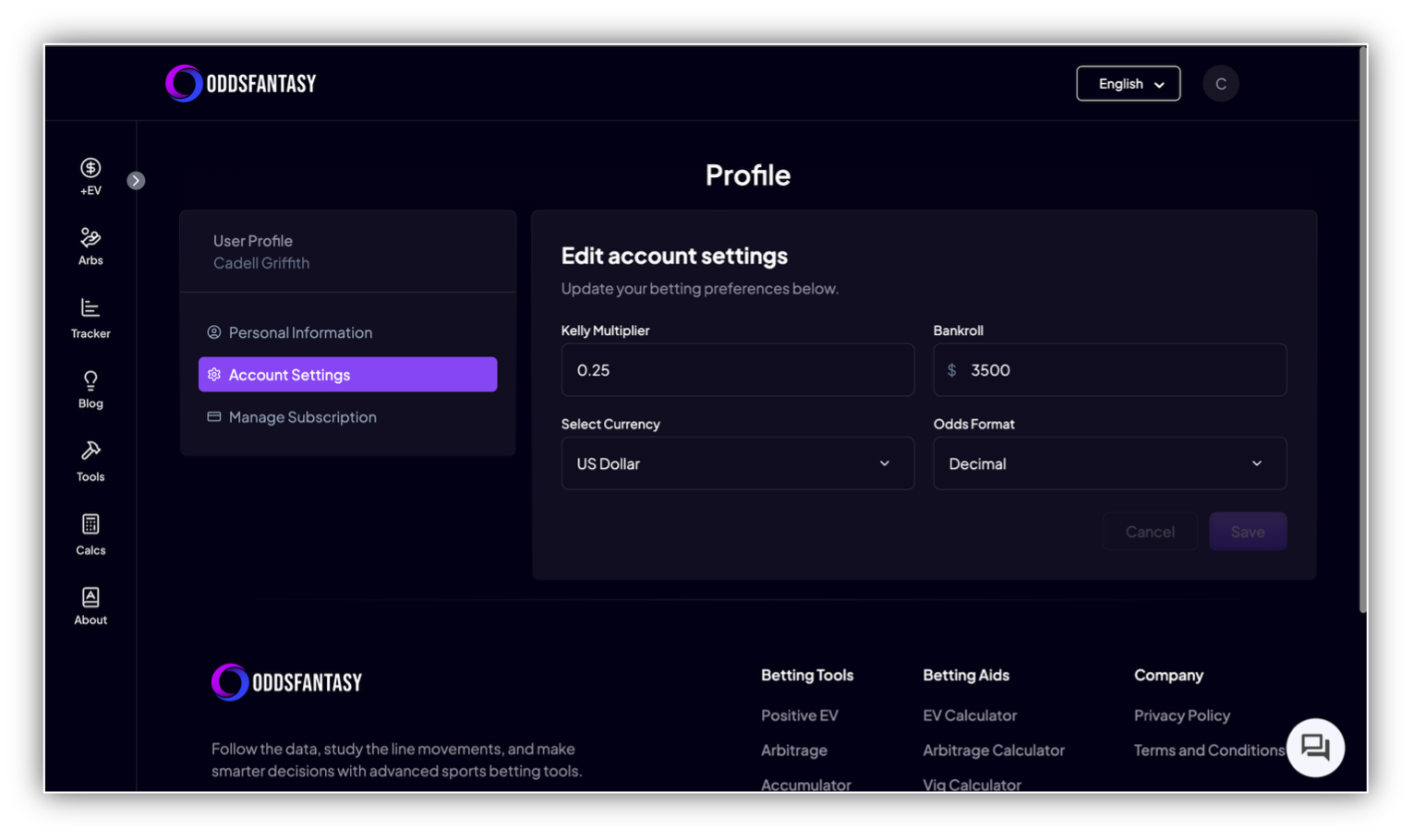The width and height of the screenshot is (1413, 840).
Task: Open the +EV sidebar section
Action: point(90,175)
